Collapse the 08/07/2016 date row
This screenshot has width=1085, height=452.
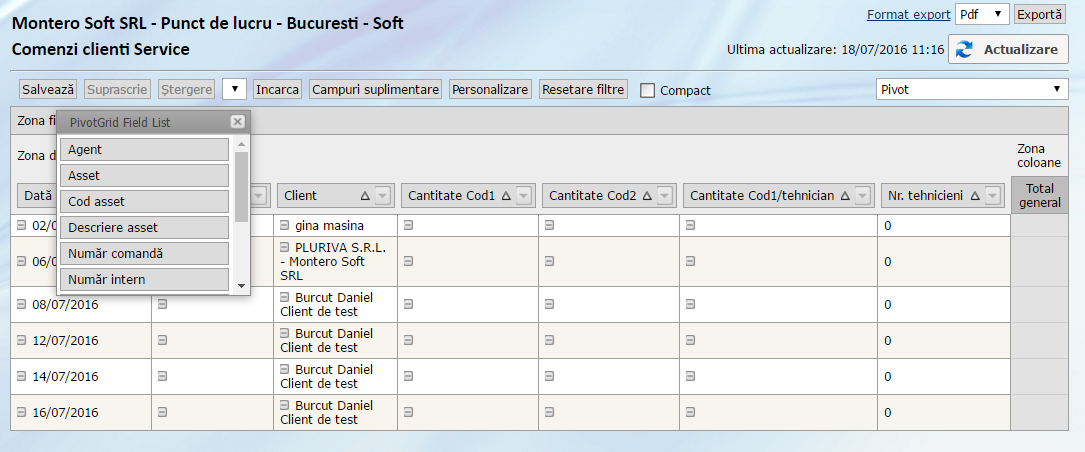click(22, 305)
